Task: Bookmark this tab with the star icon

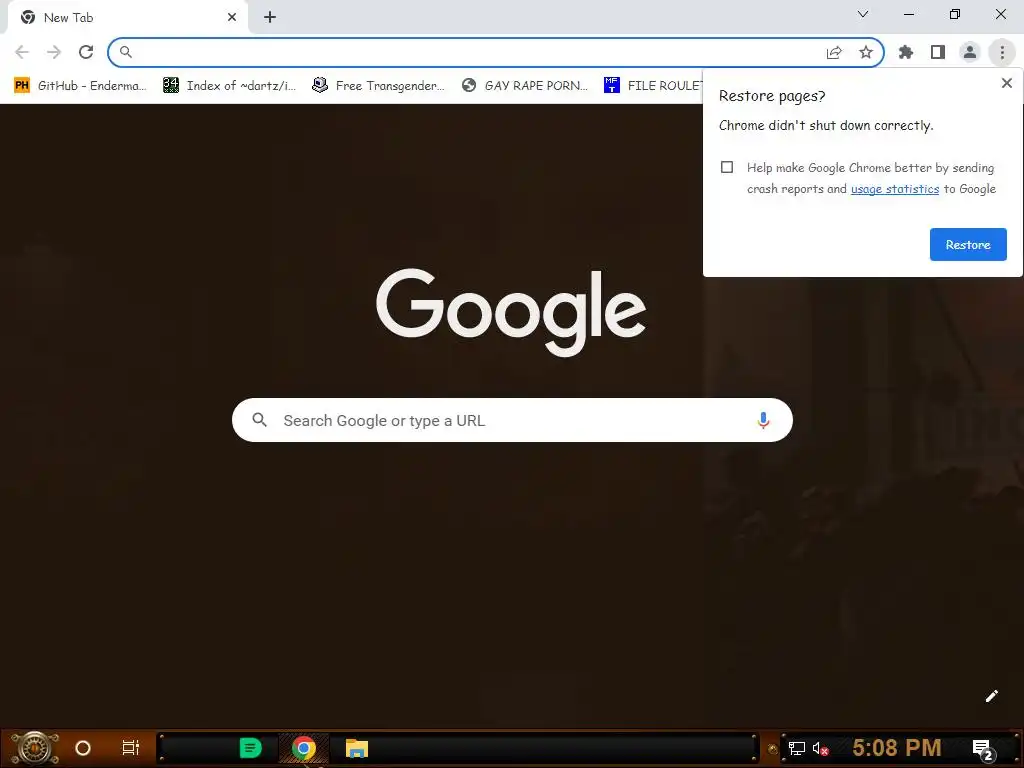Action: click(866, 52)
